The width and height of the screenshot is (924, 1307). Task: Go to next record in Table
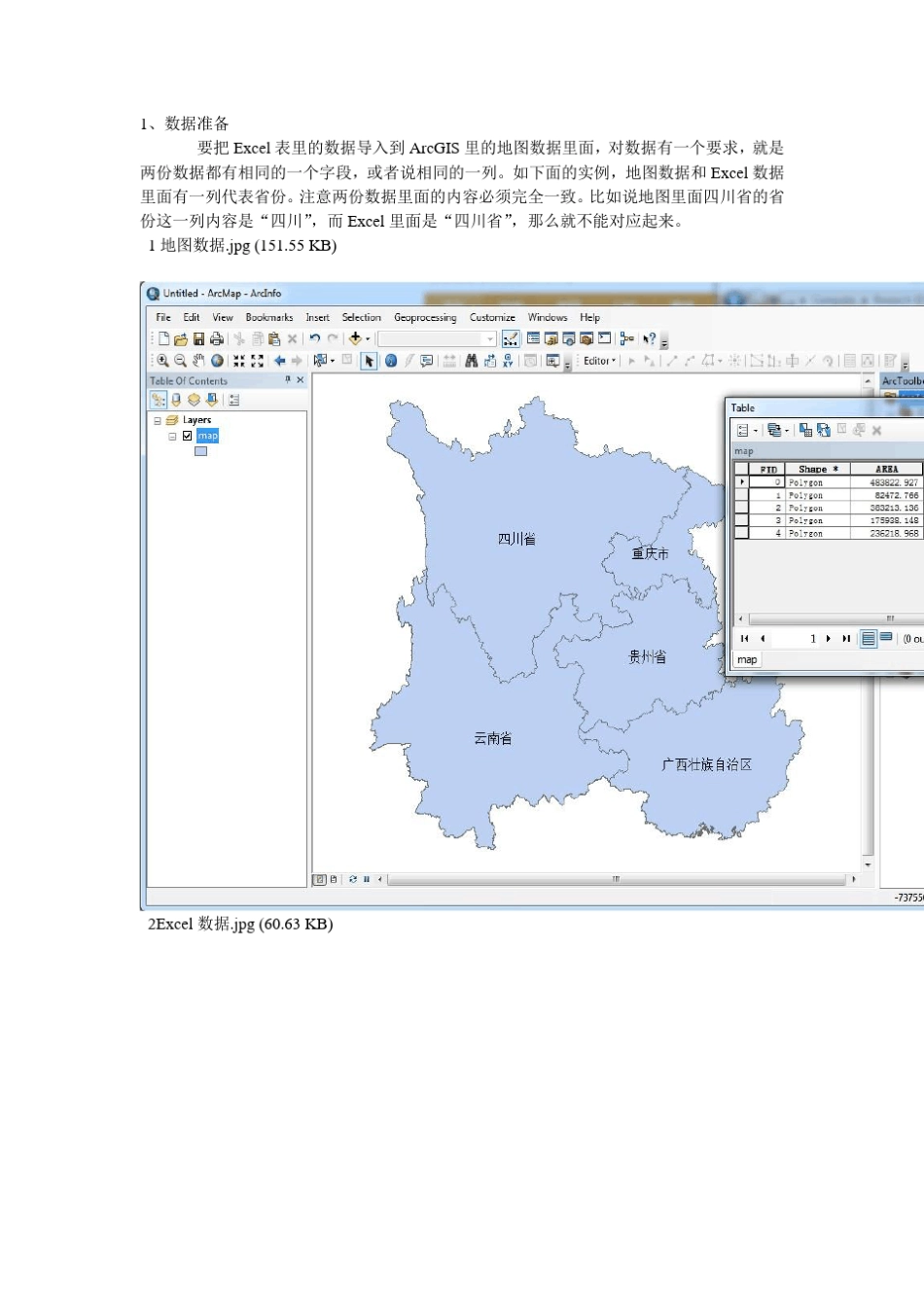(x=829, y=638)
